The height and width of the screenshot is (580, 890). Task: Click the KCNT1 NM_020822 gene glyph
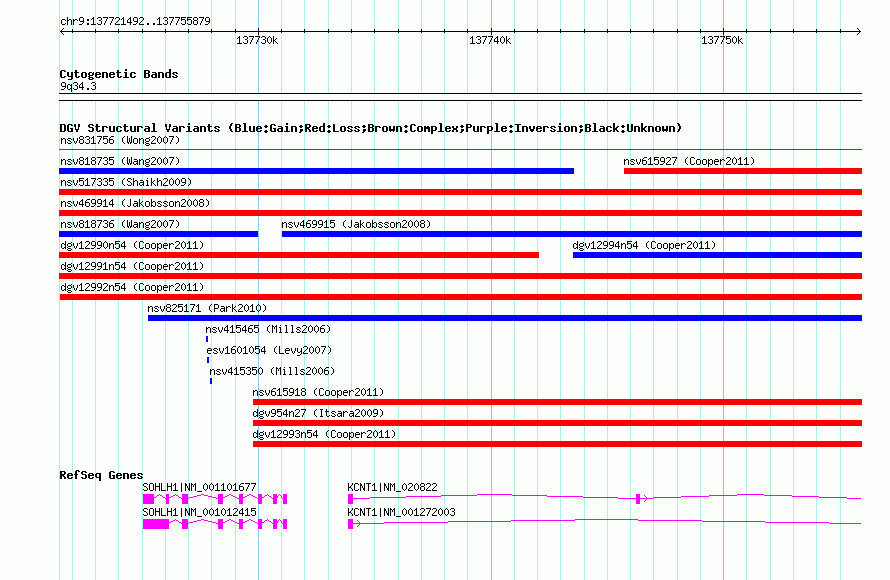pos(604,499)
